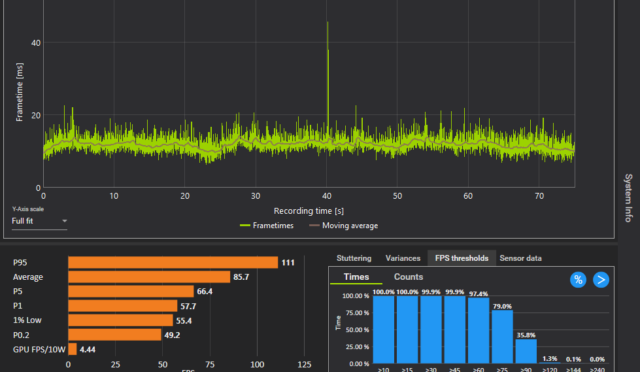640x372 pixels.
Task: Click the Average orange bar
Action: click(149, 277)
